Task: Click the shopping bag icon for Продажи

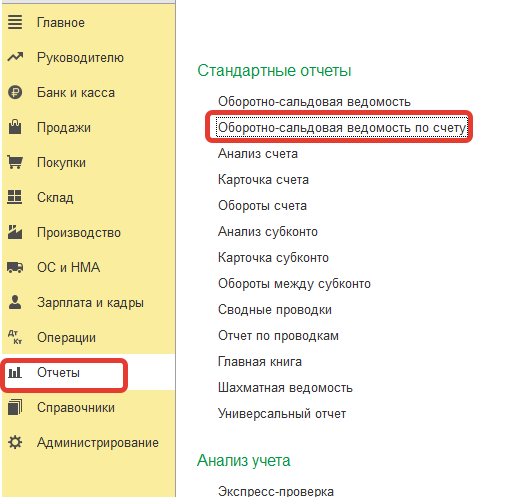Action: pyautogui.click(x=15, y=127)
